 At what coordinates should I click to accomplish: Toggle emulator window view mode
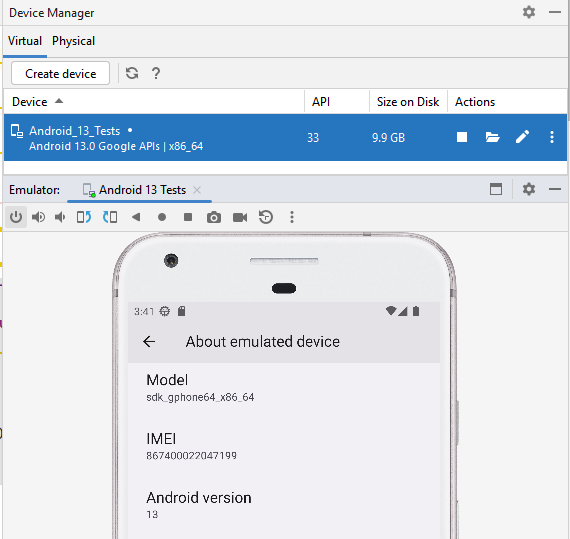pyautogui.click(x=496, y=189)
